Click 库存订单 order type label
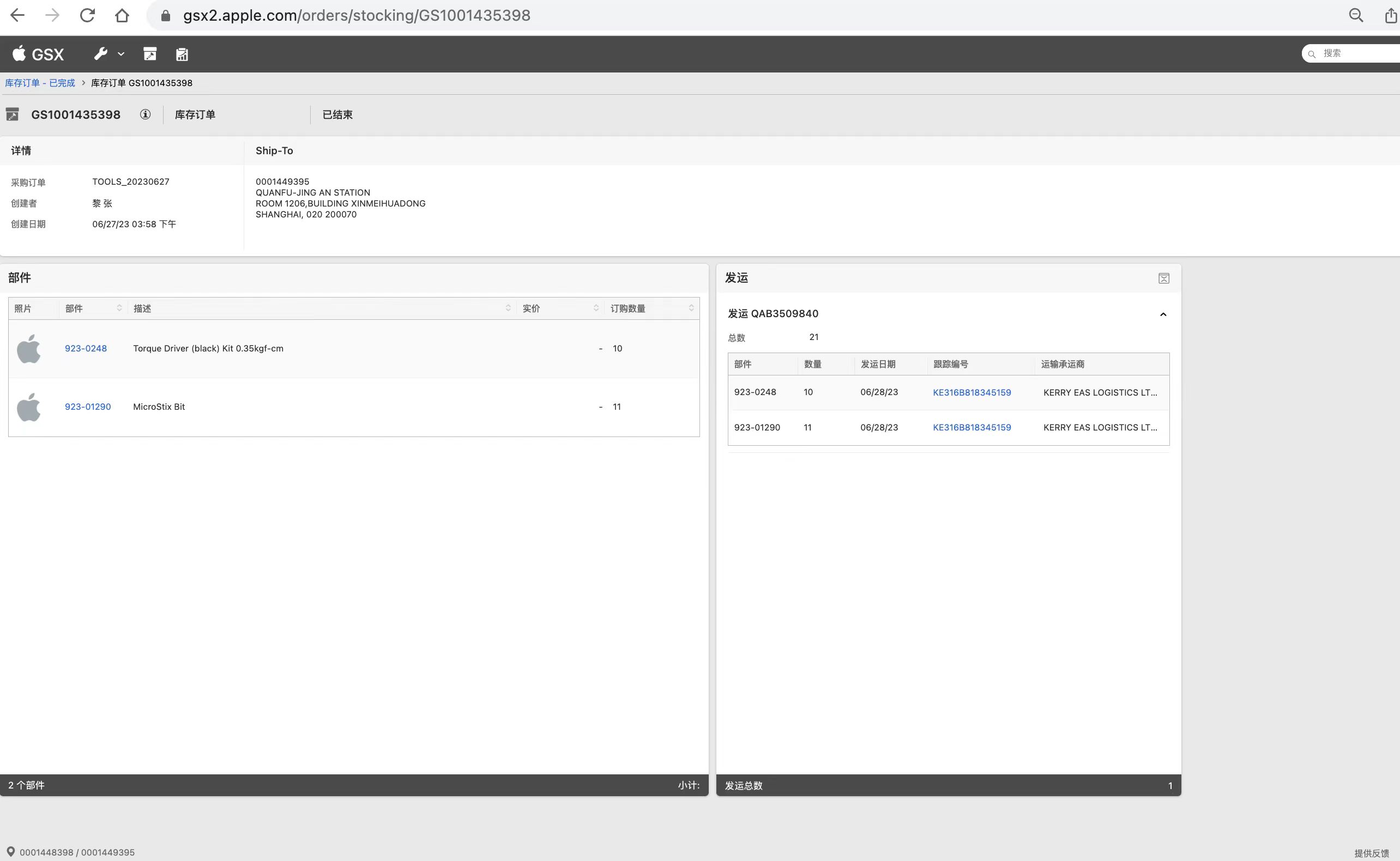1400x861 pixels. (x=195, y=114)
